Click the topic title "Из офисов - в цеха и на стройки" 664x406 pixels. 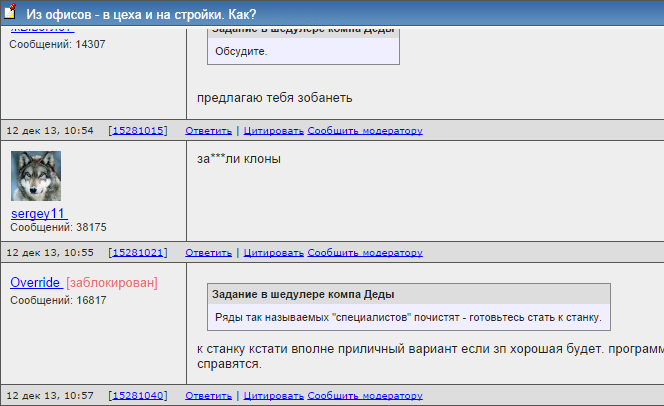point(140,15)
